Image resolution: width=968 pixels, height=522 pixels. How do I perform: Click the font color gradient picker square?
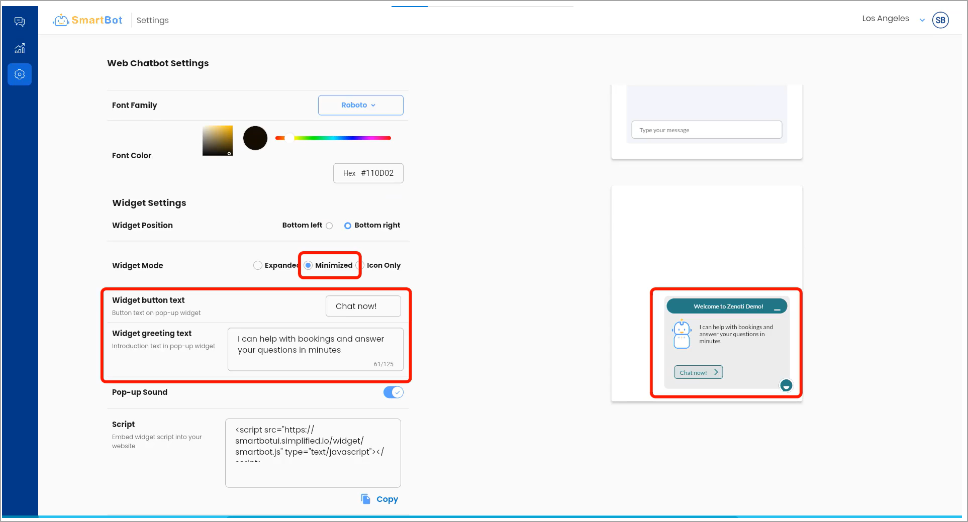218,141
